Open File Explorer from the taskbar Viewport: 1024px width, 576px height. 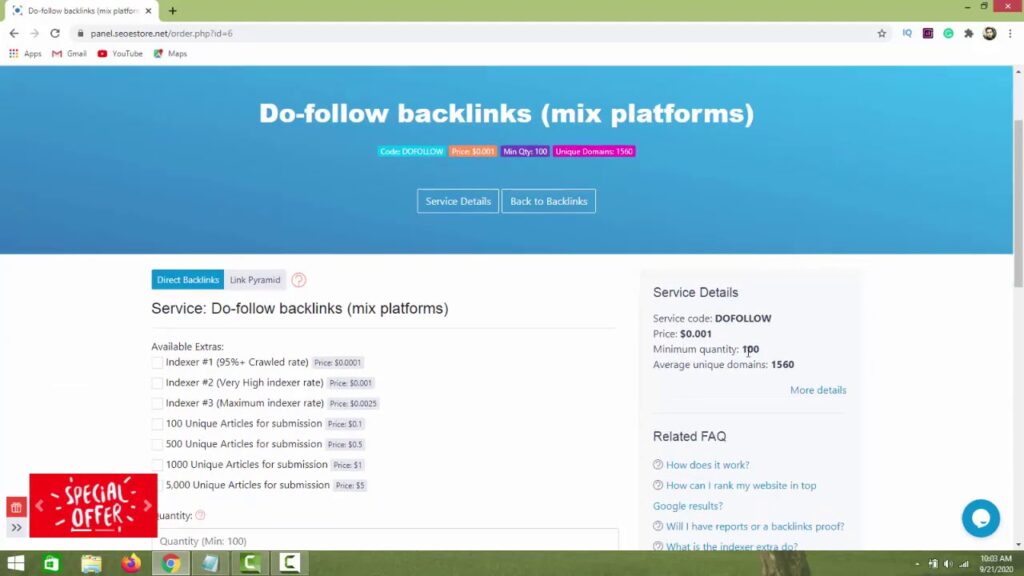pos(91,563)
